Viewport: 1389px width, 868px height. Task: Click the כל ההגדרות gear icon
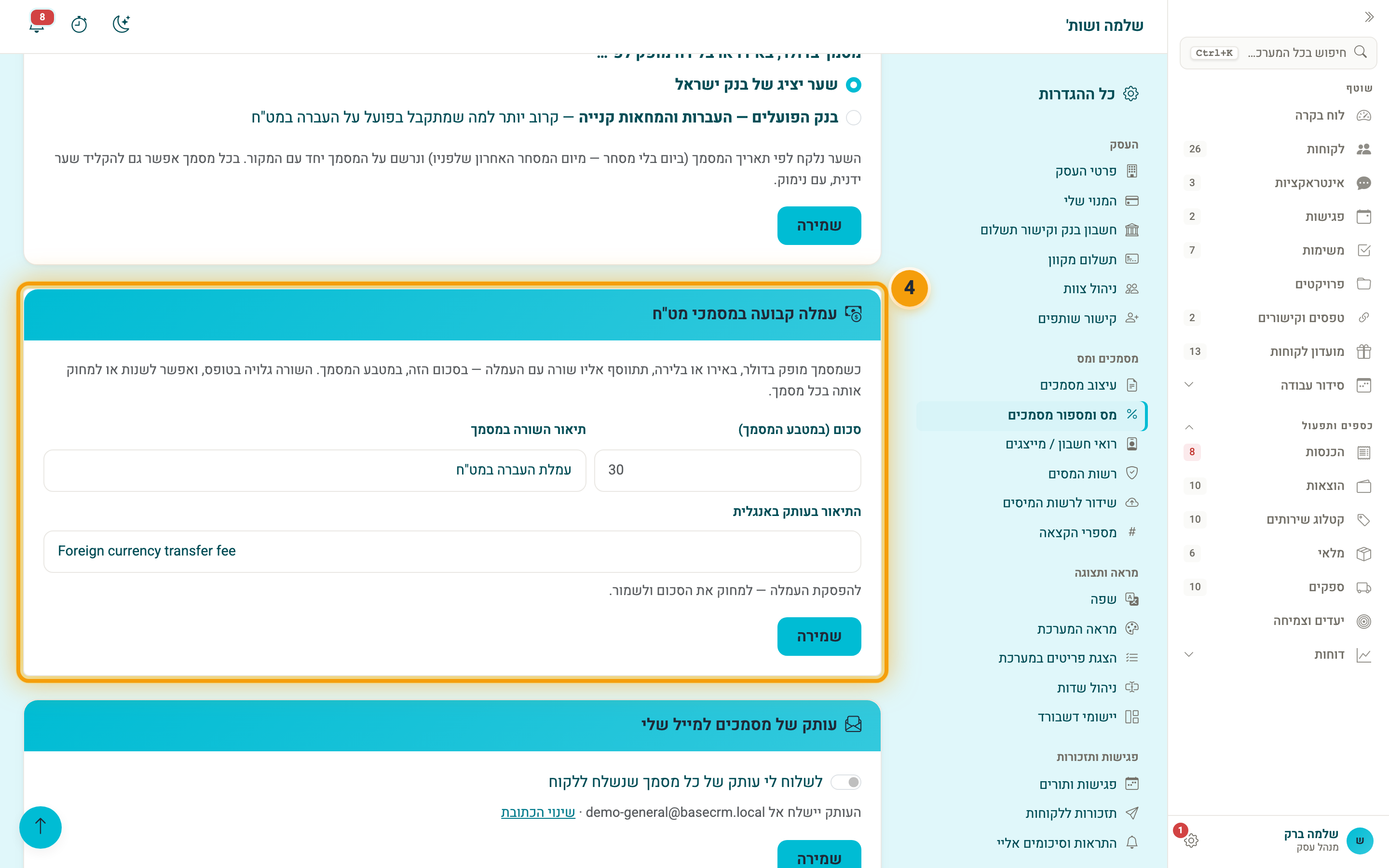[x=1130, y=94]
